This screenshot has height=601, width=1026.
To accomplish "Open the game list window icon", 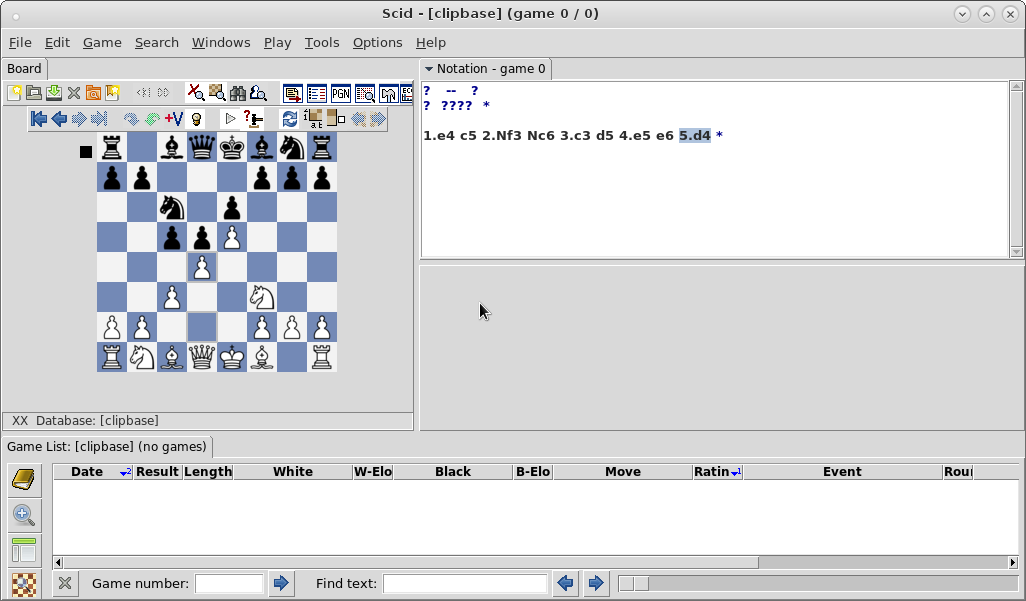I will click(x=317, y=94).
